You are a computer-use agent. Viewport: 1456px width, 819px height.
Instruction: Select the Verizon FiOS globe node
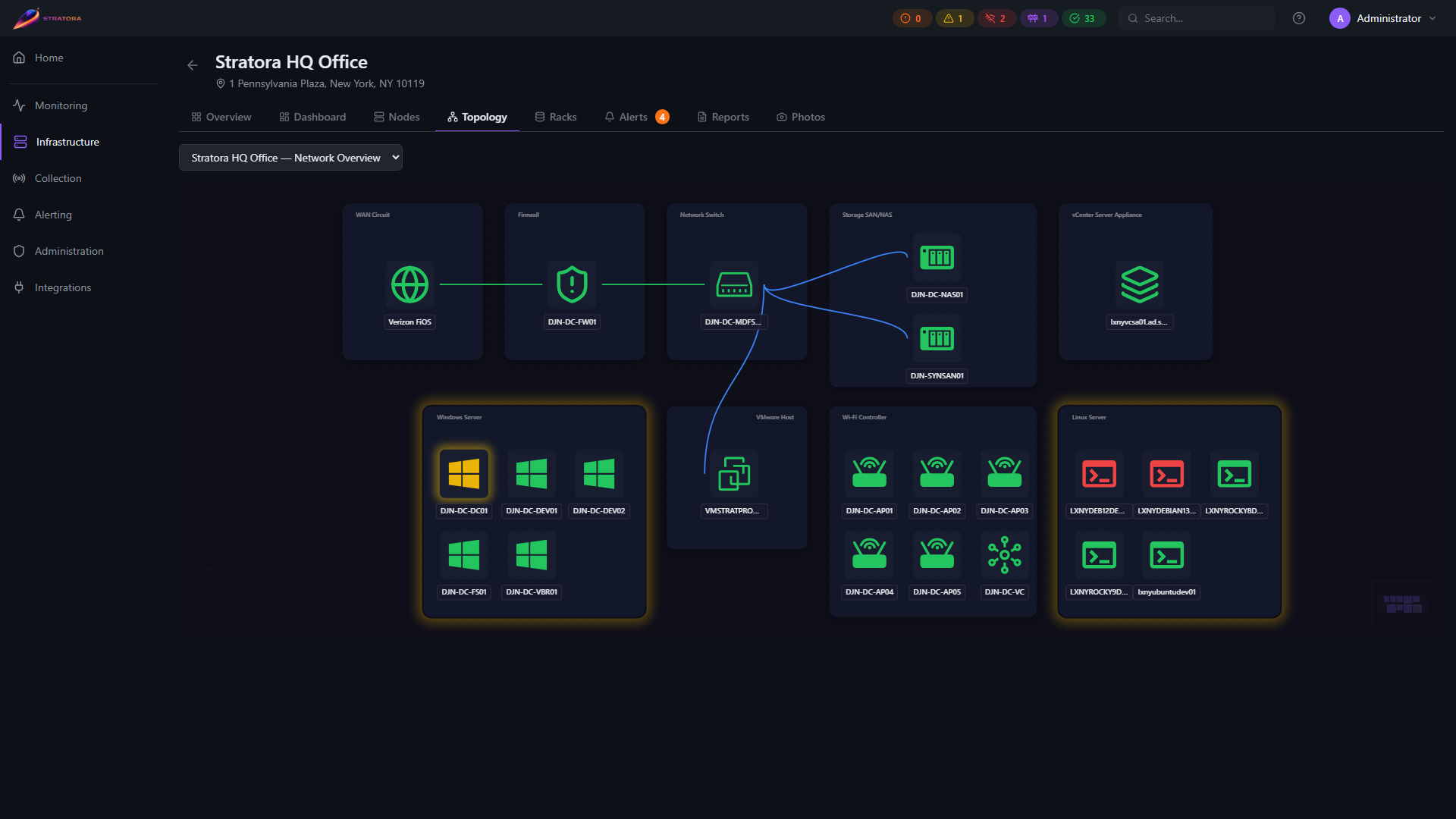click(409, 285)
